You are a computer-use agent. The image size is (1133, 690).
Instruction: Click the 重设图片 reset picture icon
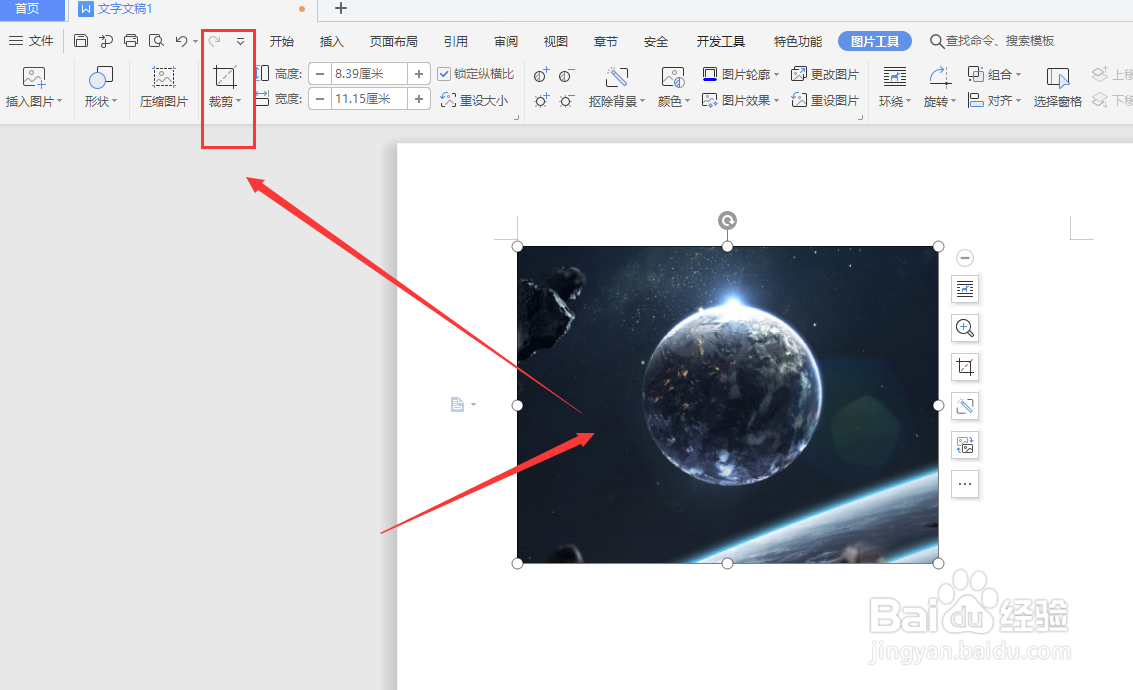click(x=827, y=99)
